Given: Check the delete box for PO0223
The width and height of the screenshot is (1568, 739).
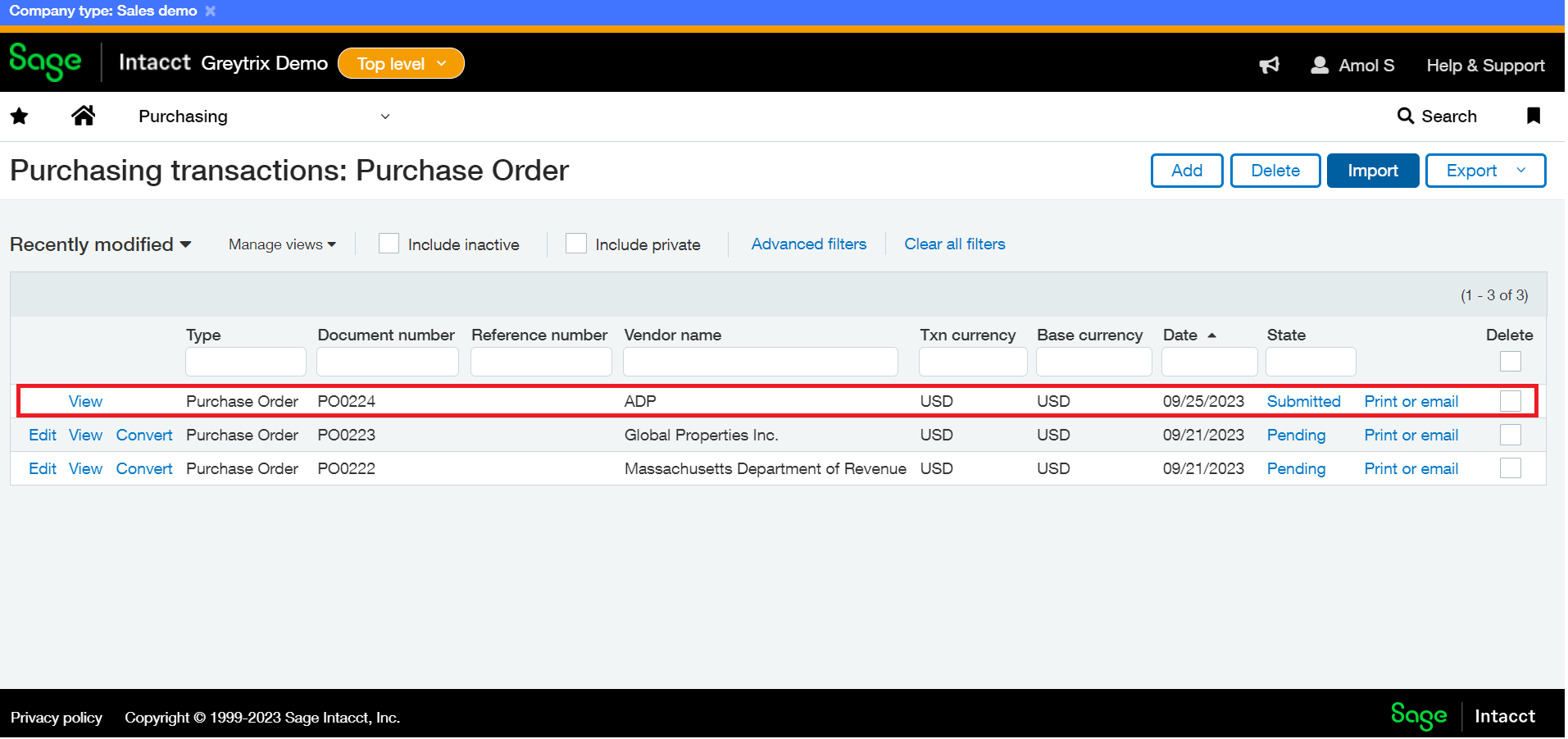Looking at the screenshot, I should pos(1510,435).
